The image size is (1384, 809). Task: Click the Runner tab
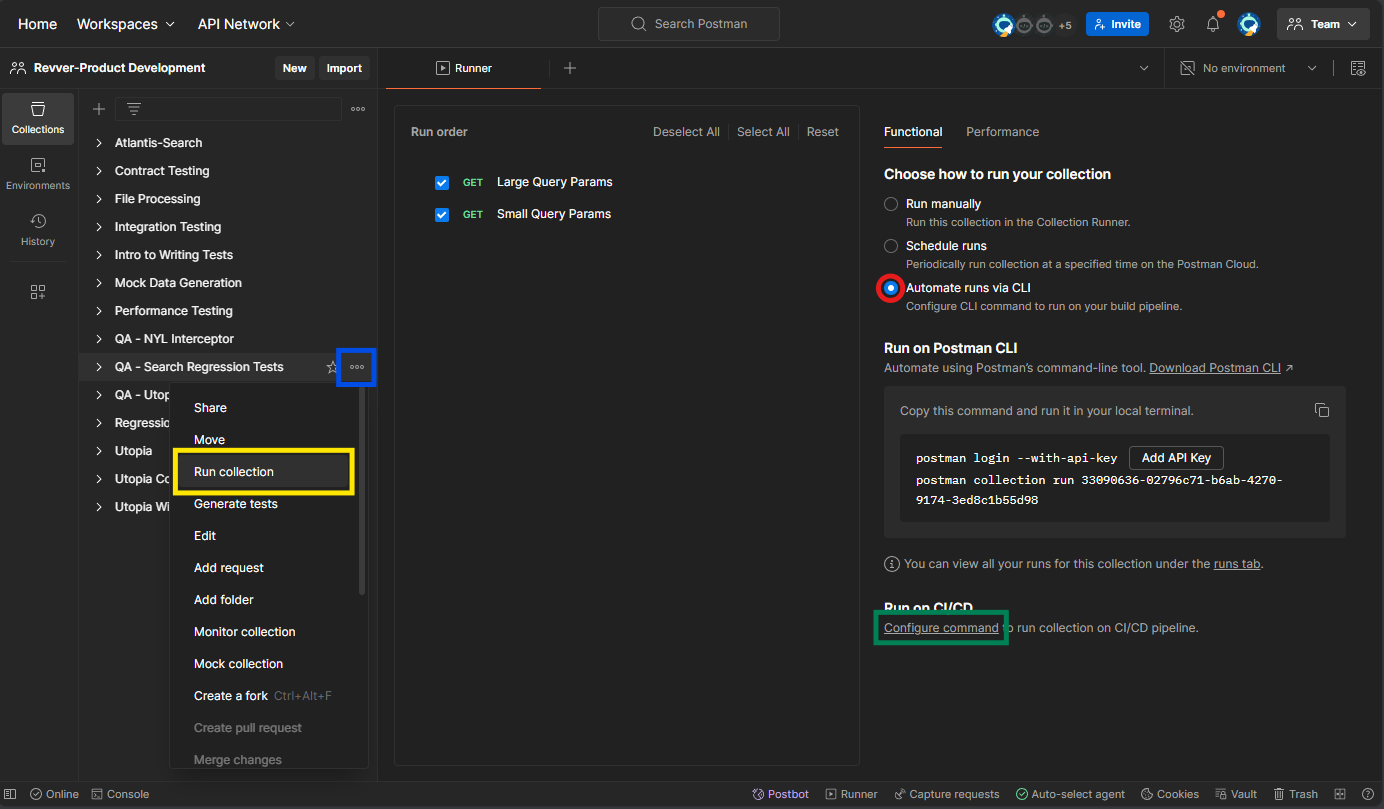[464, 68]
